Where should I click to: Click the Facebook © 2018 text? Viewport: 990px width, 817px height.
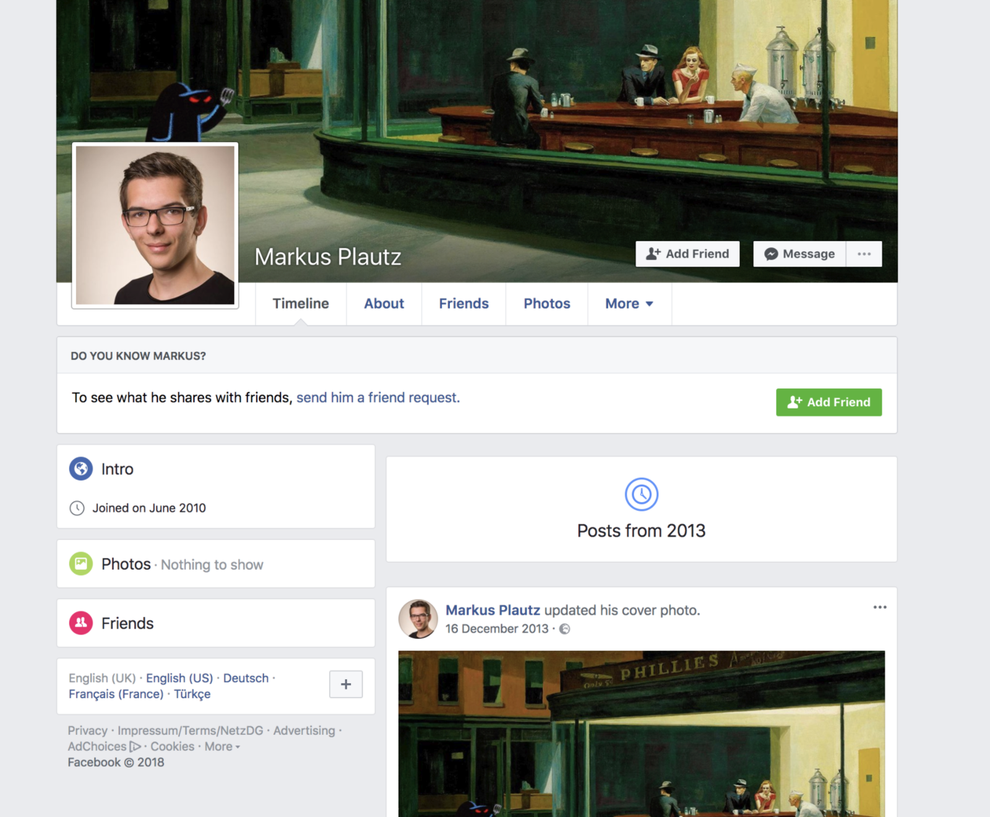pos(116,762)
